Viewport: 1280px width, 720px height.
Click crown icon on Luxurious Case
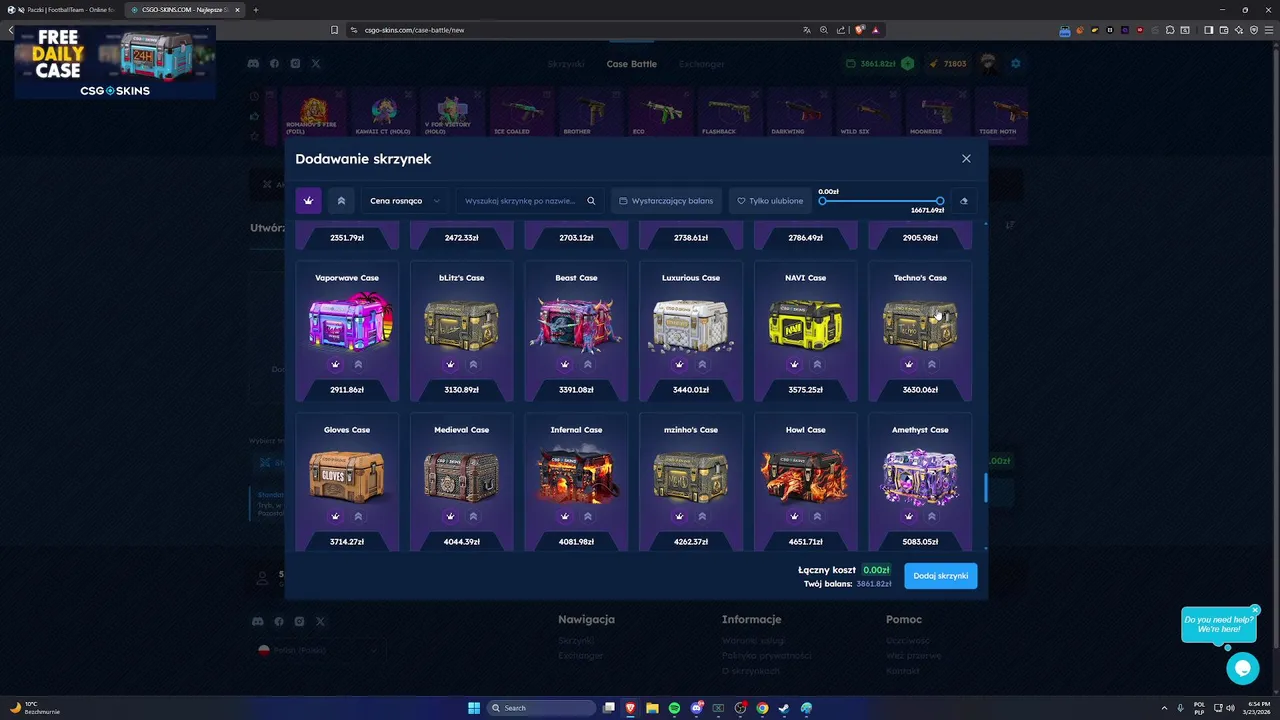679,364
